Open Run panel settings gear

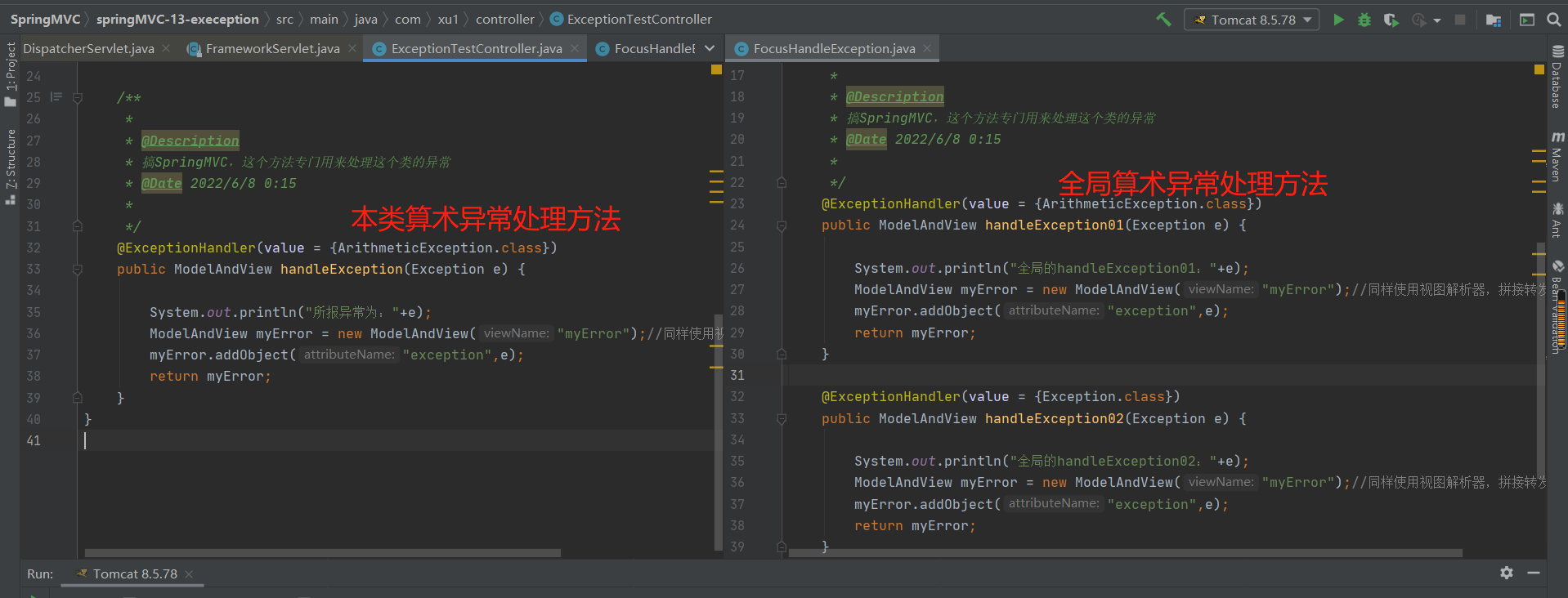point(1507,573)
